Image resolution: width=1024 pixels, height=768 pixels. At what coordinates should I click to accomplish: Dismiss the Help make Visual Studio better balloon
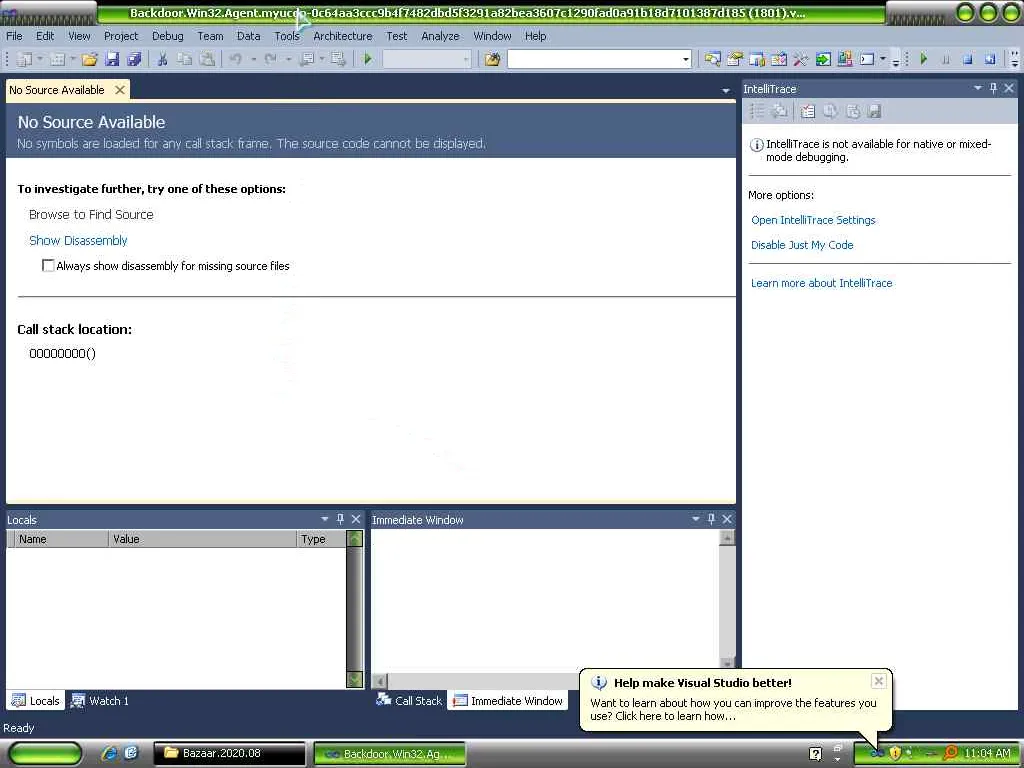click(x=879, y=681)
